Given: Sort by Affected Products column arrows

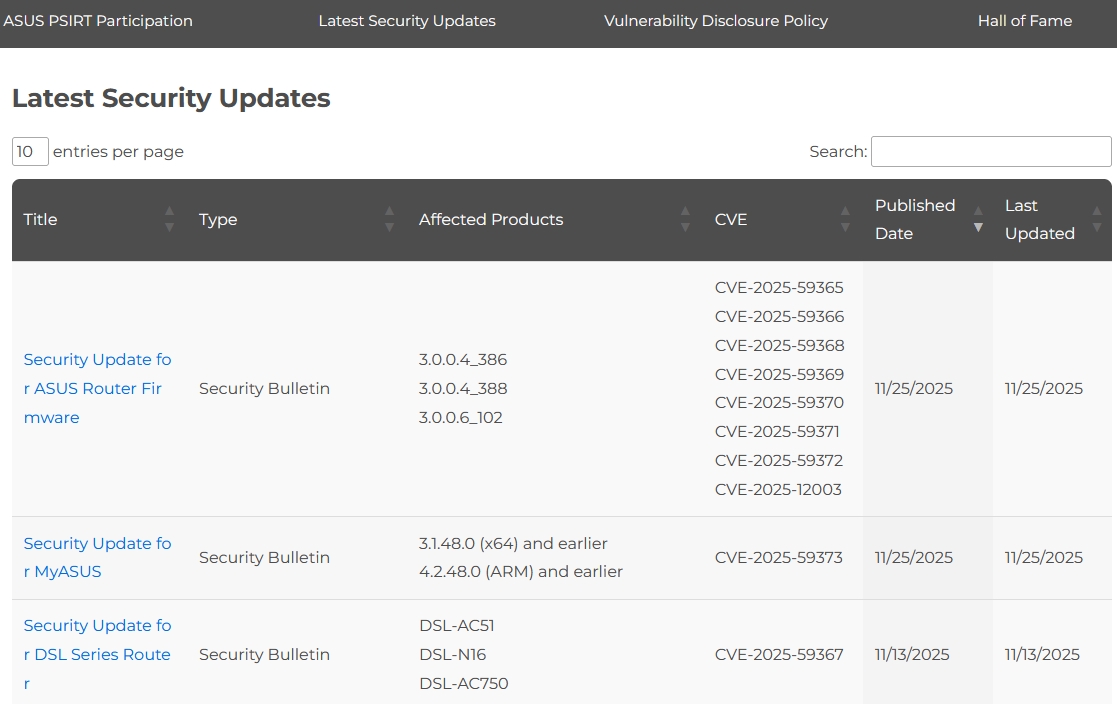Looking at the screenshot, I should click(685, 220).
